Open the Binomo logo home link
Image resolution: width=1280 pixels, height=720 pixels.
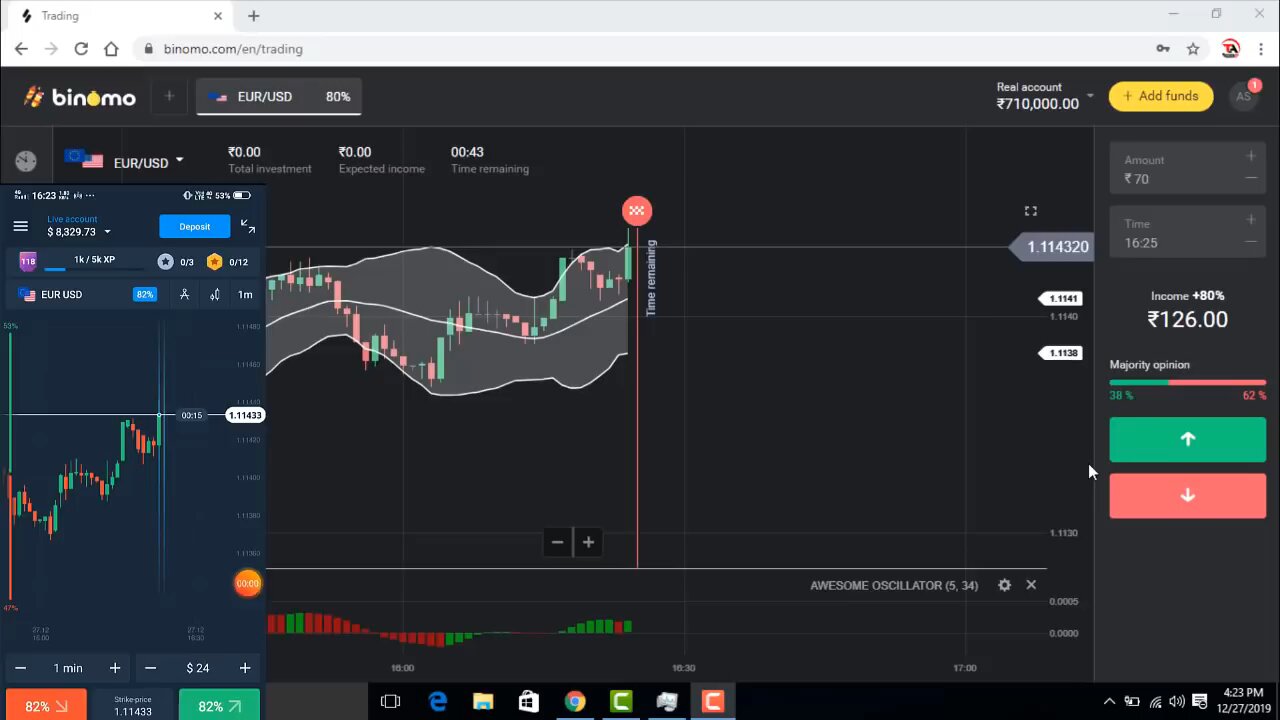(80, 97)
